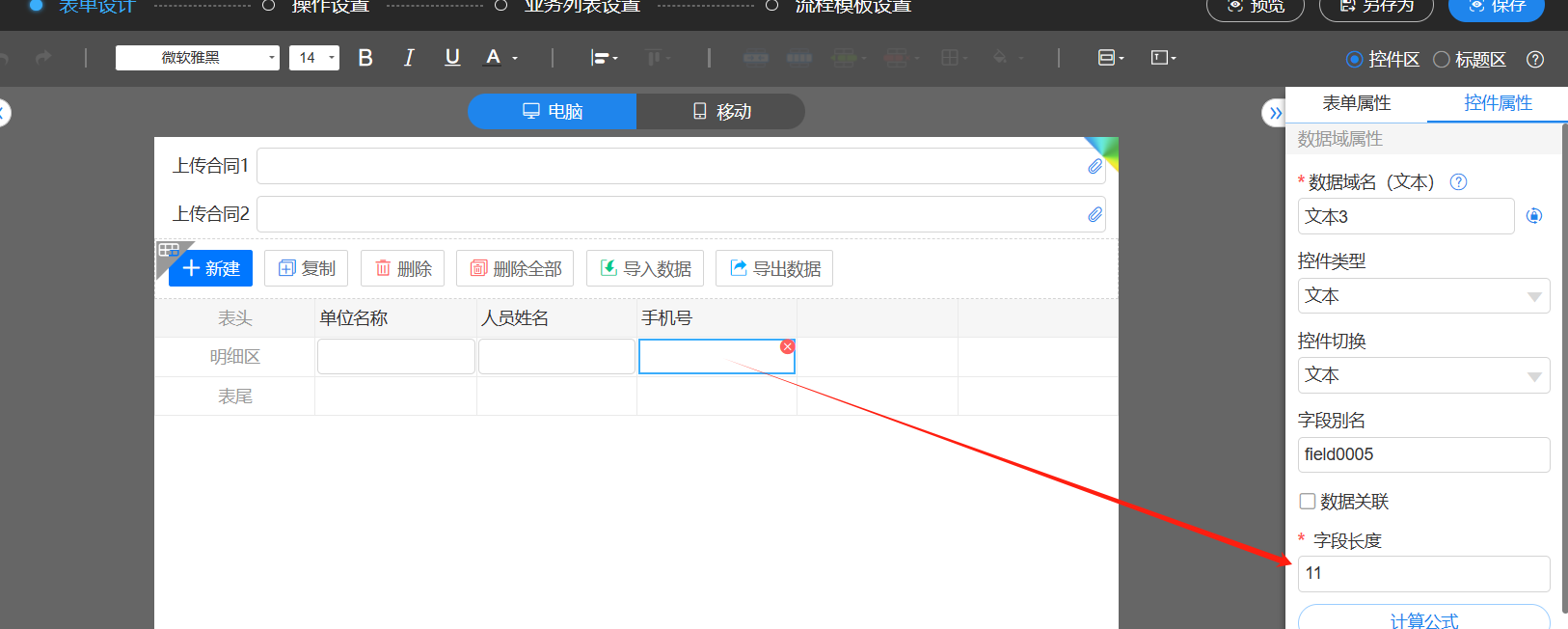
Task: Open the help icon next to 标题区
Action: click(1535, 60)
